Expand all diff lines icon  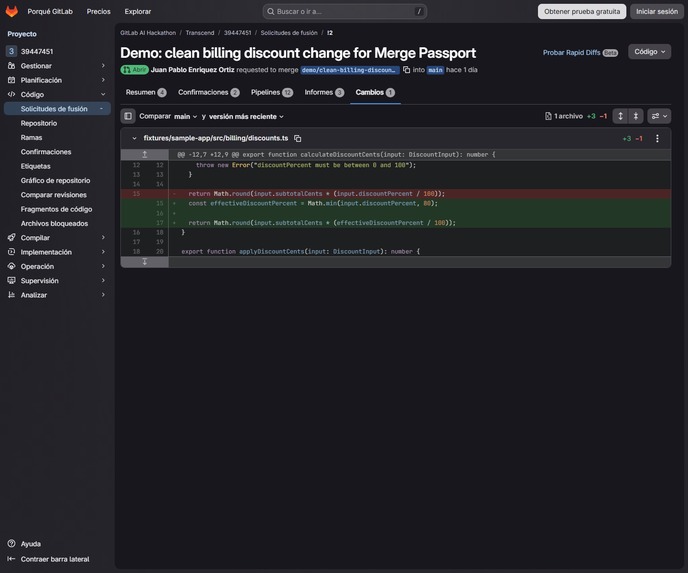click(620, 116)
